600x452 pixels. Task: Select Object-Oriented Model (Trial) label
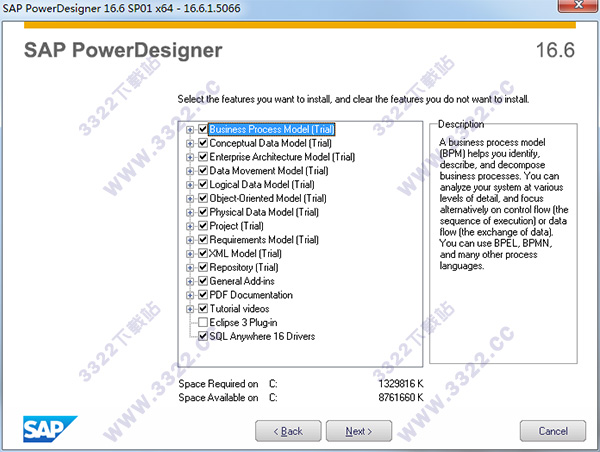(268, 198)
